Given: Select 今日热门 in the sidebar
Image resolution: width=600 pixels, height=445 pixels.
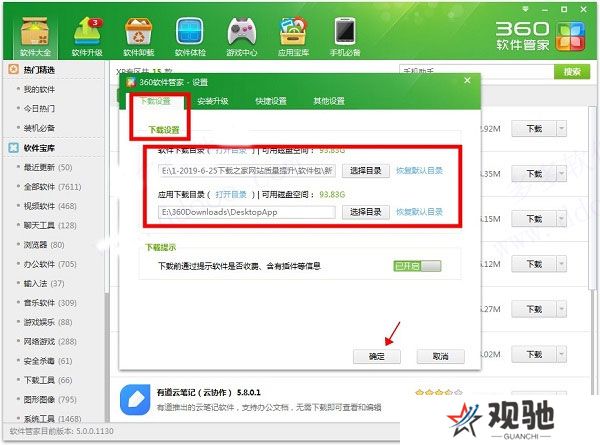Looking at the screenshot, I should [39, 109].
